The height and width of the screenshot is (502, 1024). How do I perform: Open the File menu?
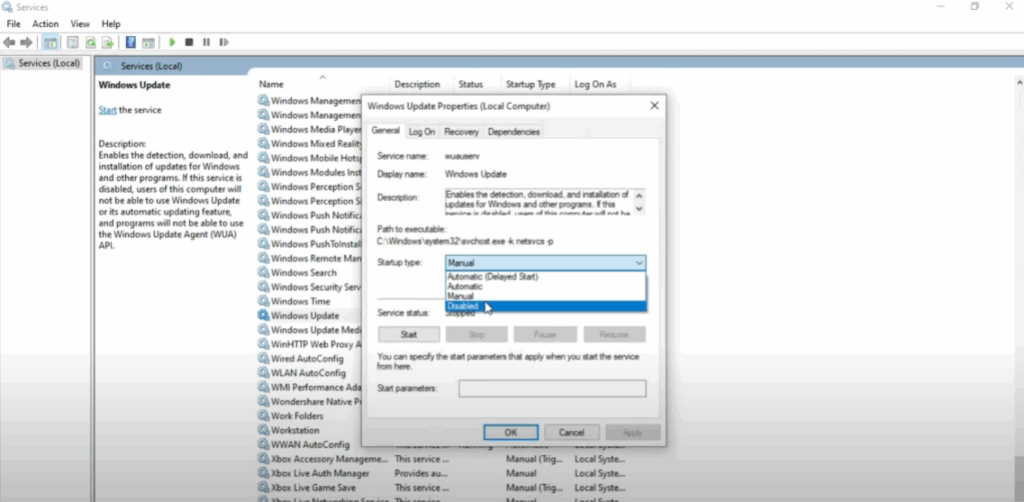[x=14, y=24]
